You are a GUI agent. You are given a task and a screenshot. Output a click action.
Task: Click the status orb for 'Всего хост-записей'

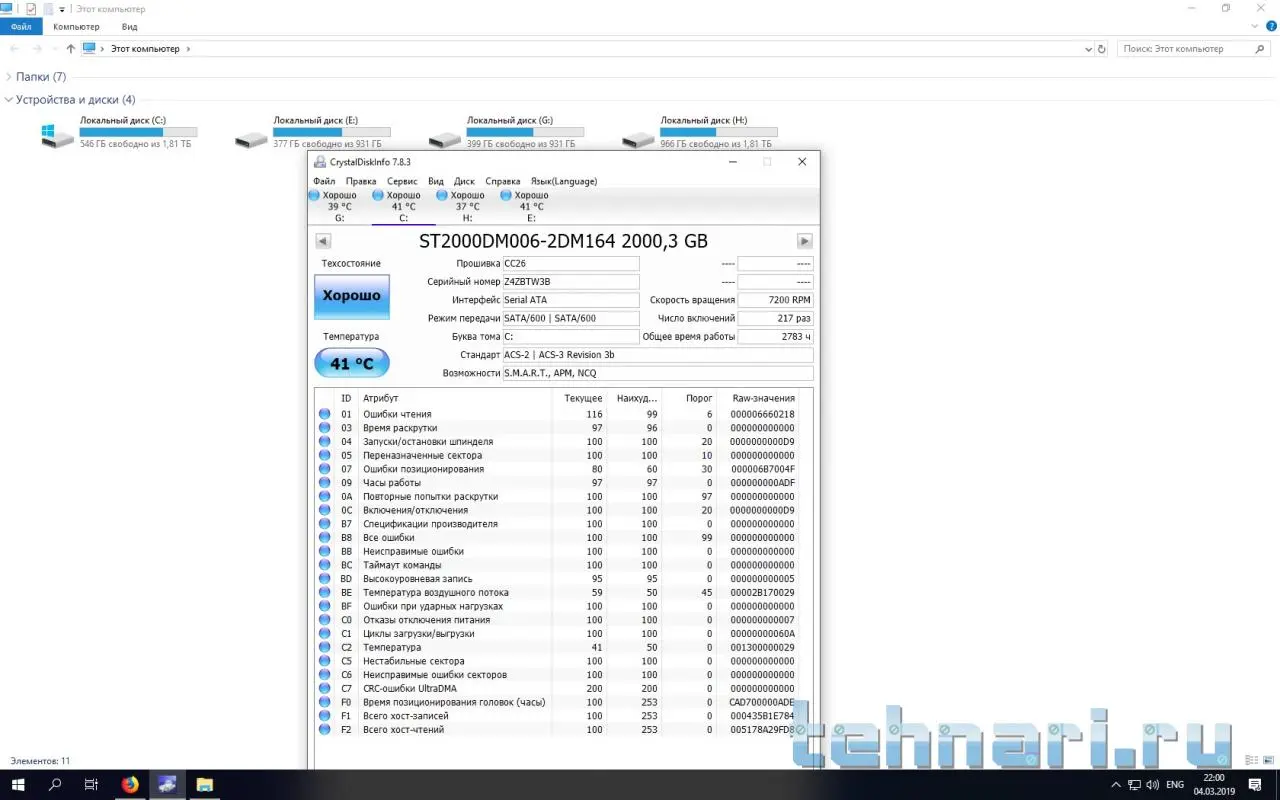[324, 716]
